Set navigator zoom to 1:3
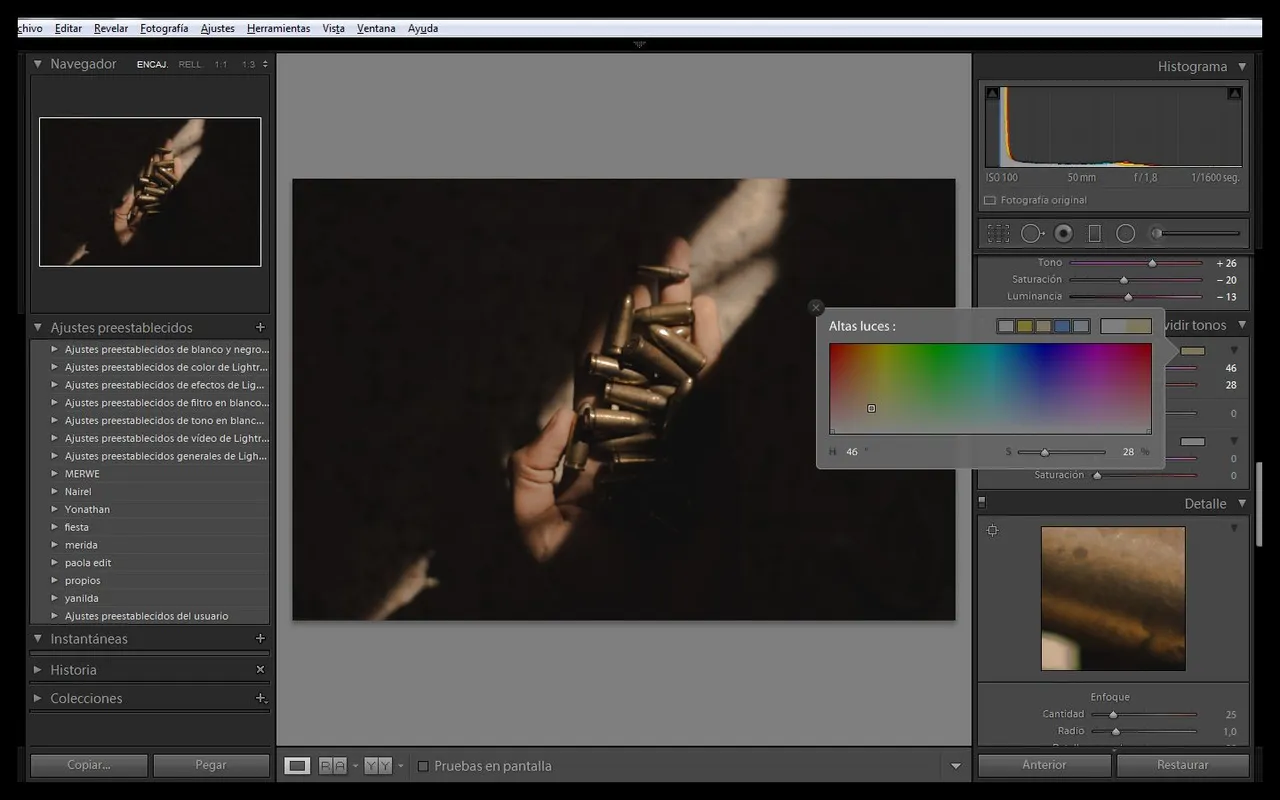 pyautogui.click(x=248, y=64)
